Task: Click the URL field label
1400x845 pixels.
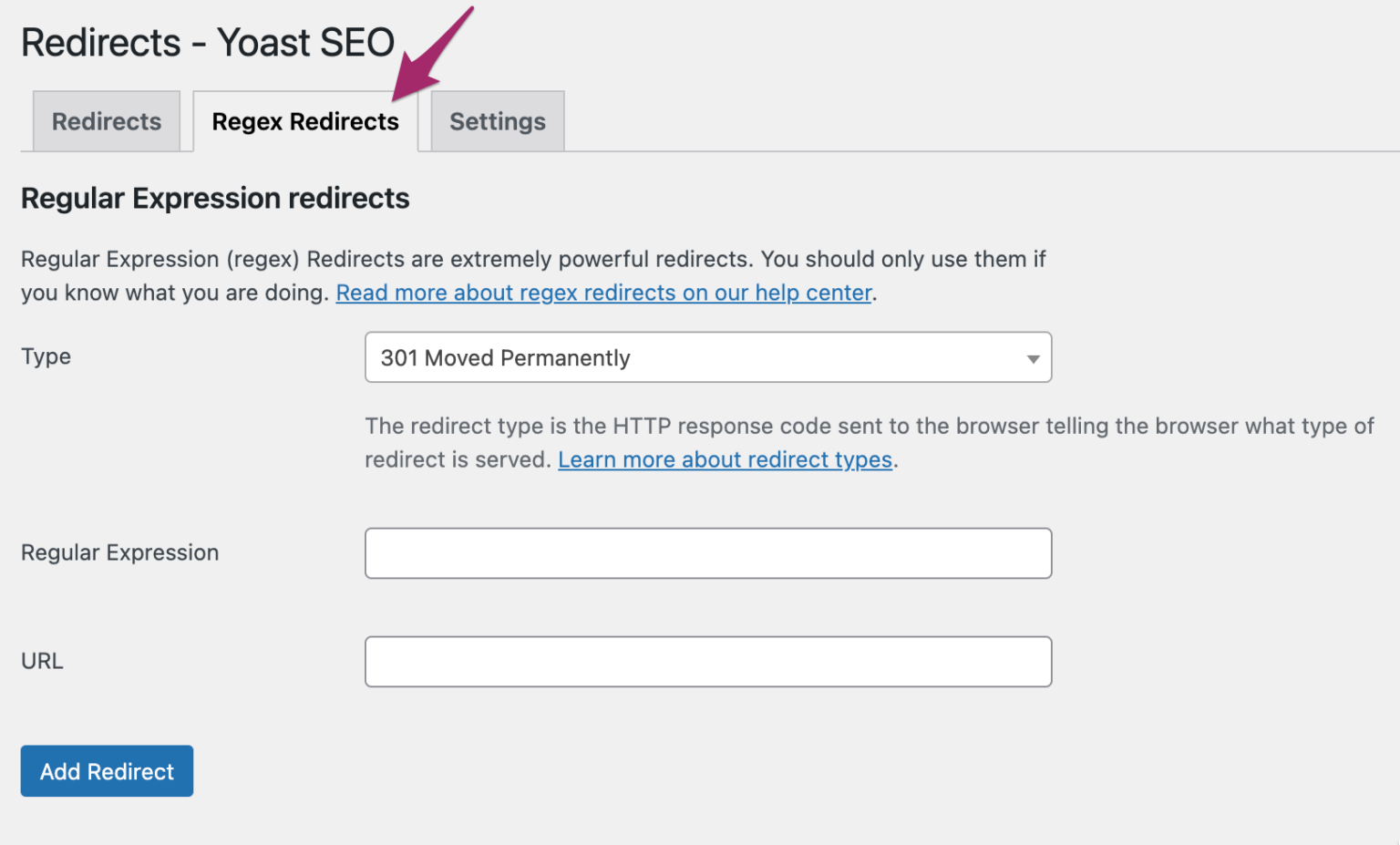Action: (42, 661)
